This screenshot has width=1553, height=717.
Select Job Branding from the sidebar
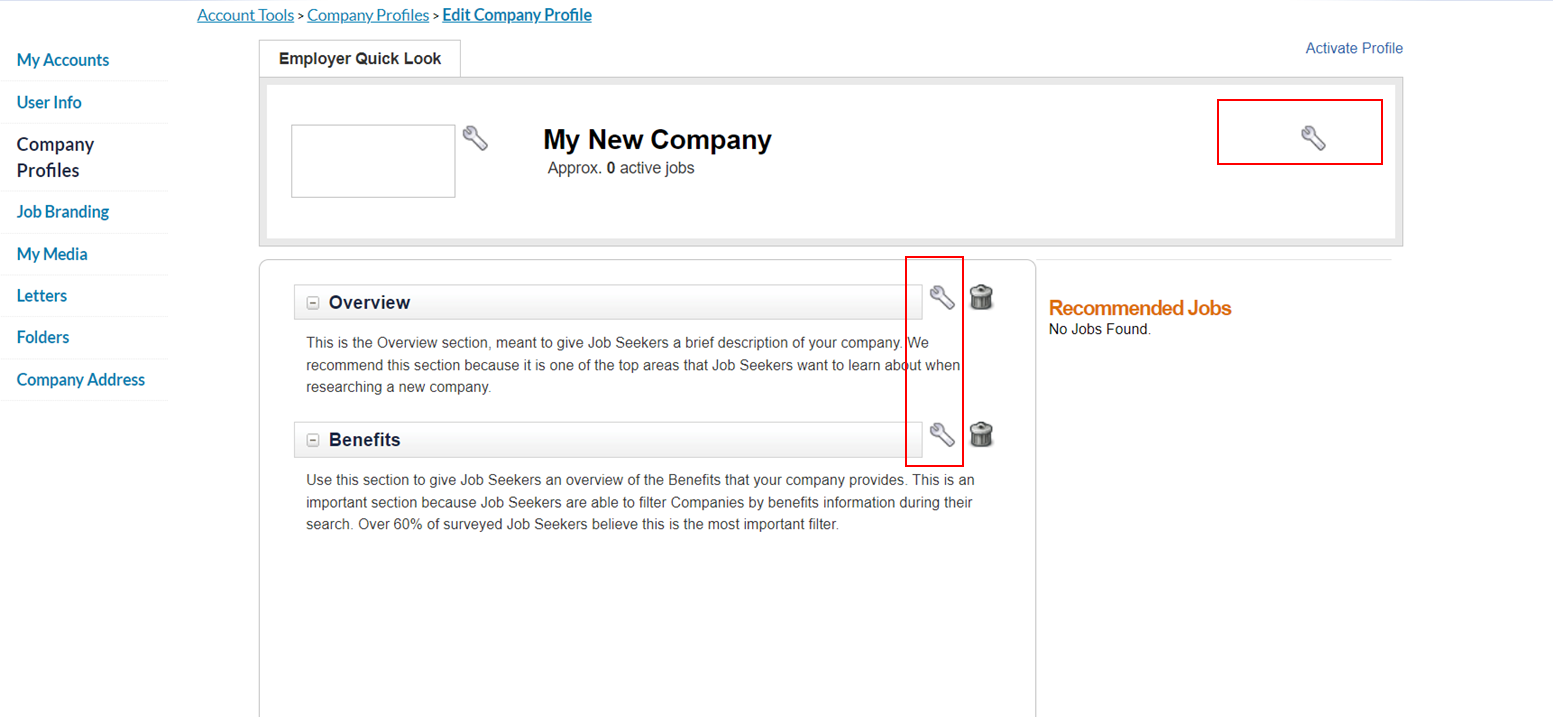pyautogui.click(x=62, y=211)
